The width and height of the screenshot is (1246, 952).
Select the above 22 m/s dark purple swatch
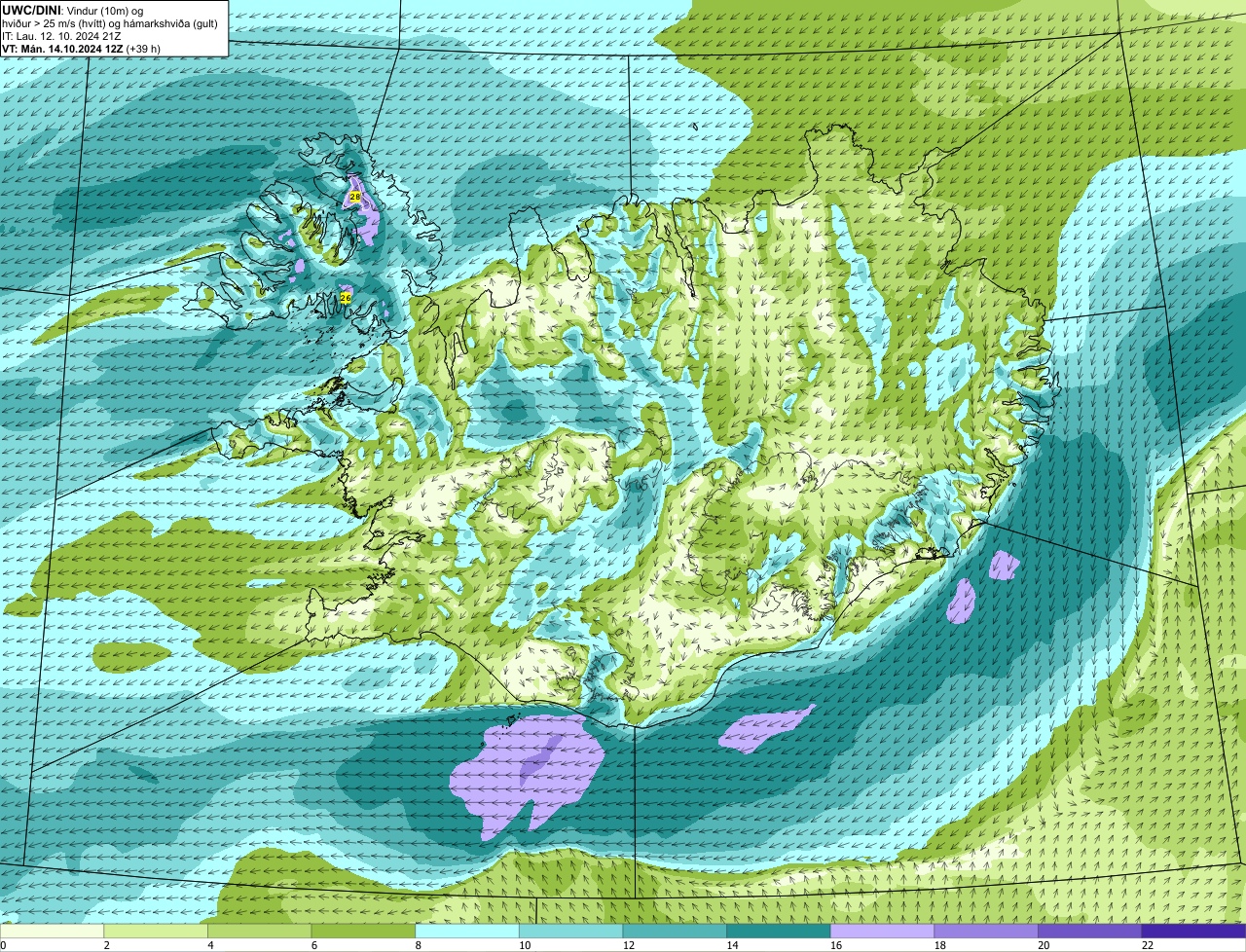(x=1193, y=932)
